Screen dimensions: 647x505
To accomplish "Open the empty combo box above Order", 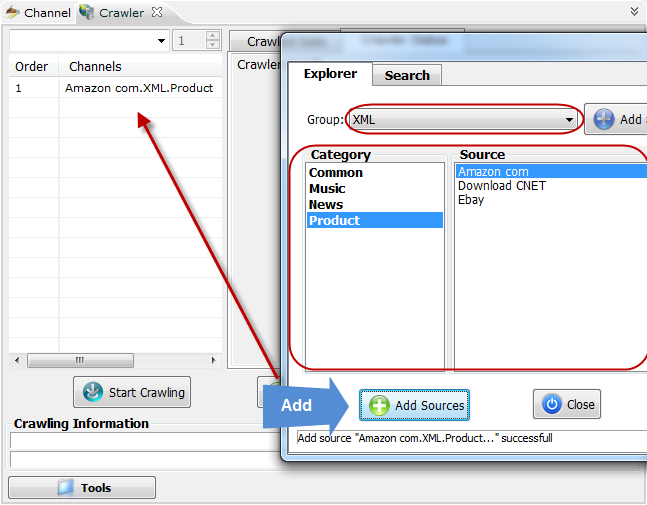I will point(89,40).
